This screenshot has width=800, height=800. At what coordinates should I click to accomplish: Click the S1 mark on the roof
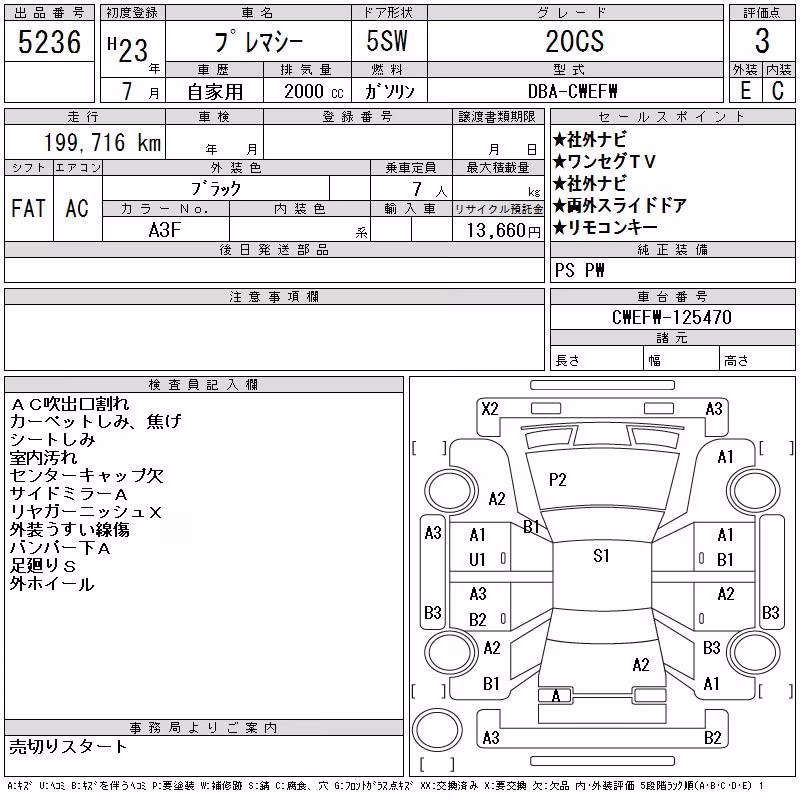602,556
